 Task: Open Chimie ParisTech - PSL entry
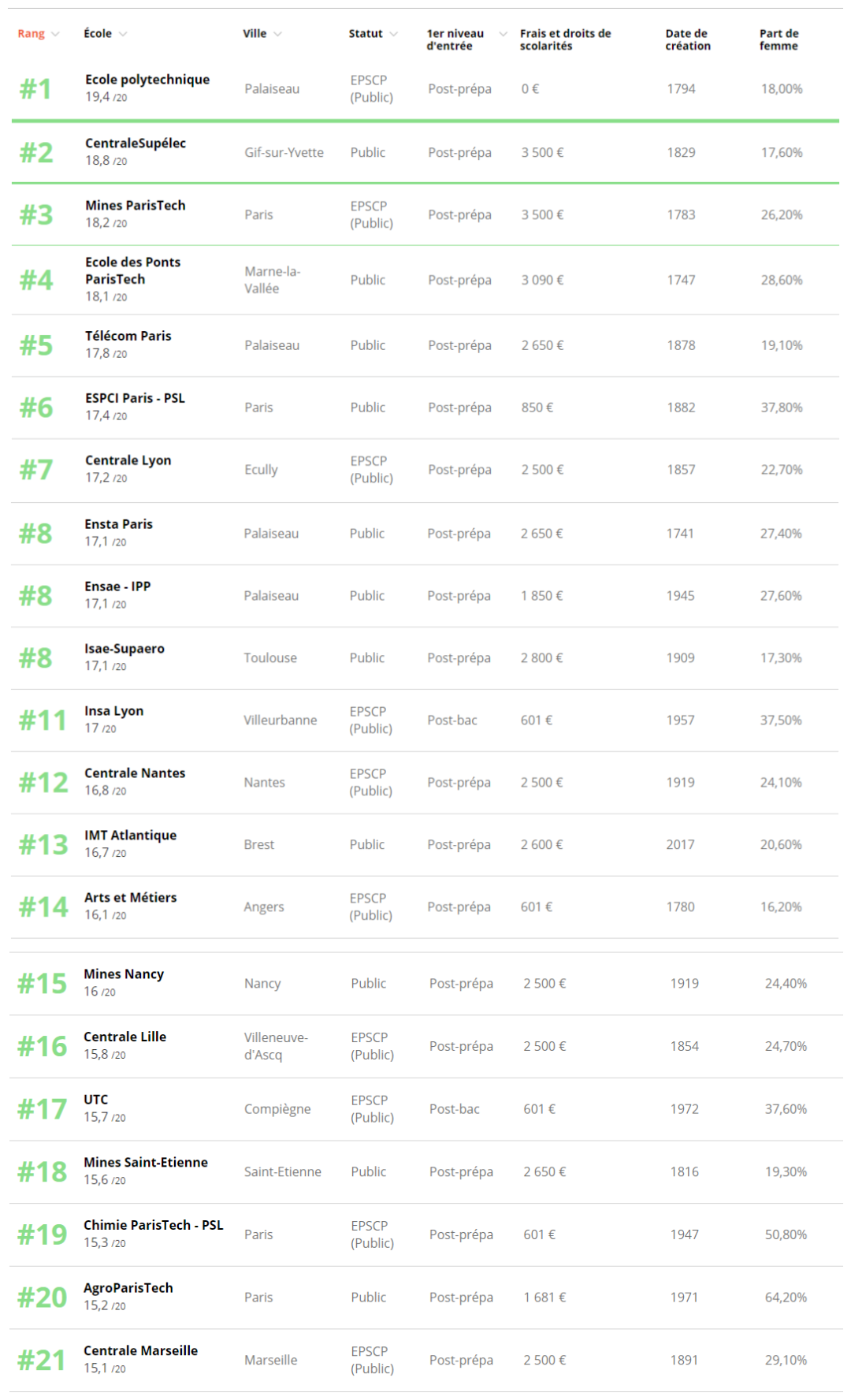pos(154,1225)
